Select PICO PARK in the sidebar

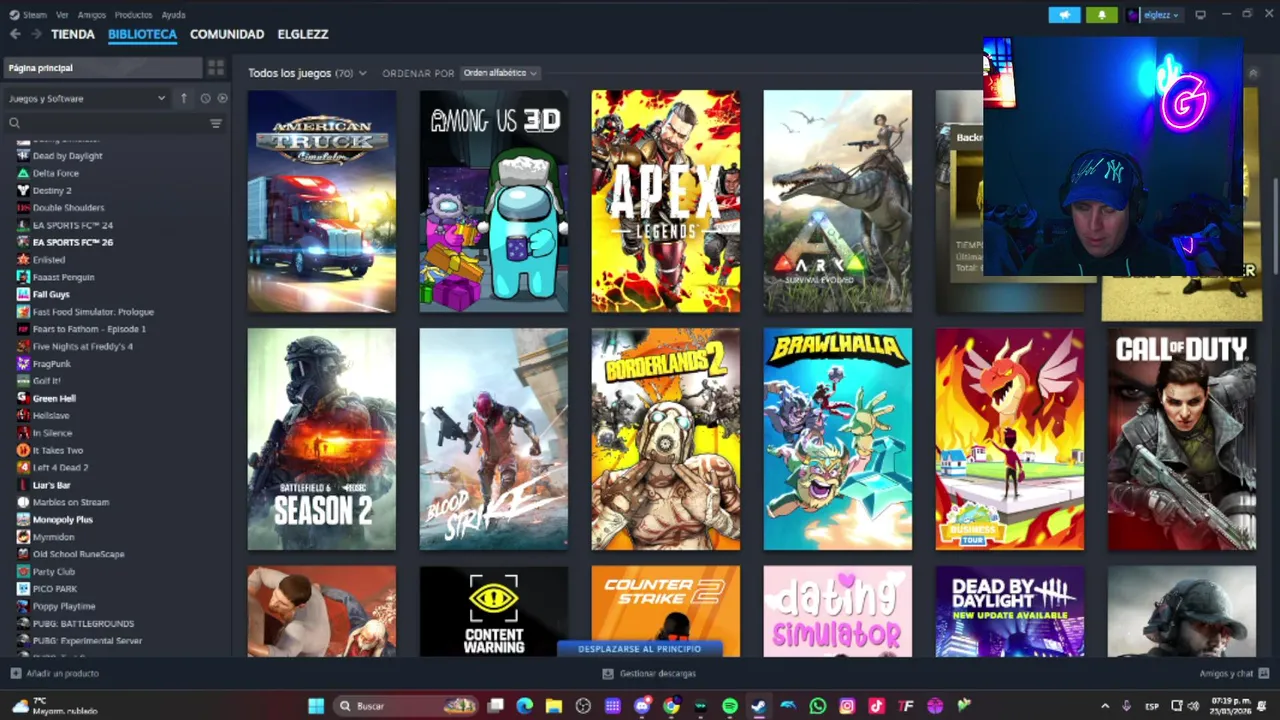point(55,589)
